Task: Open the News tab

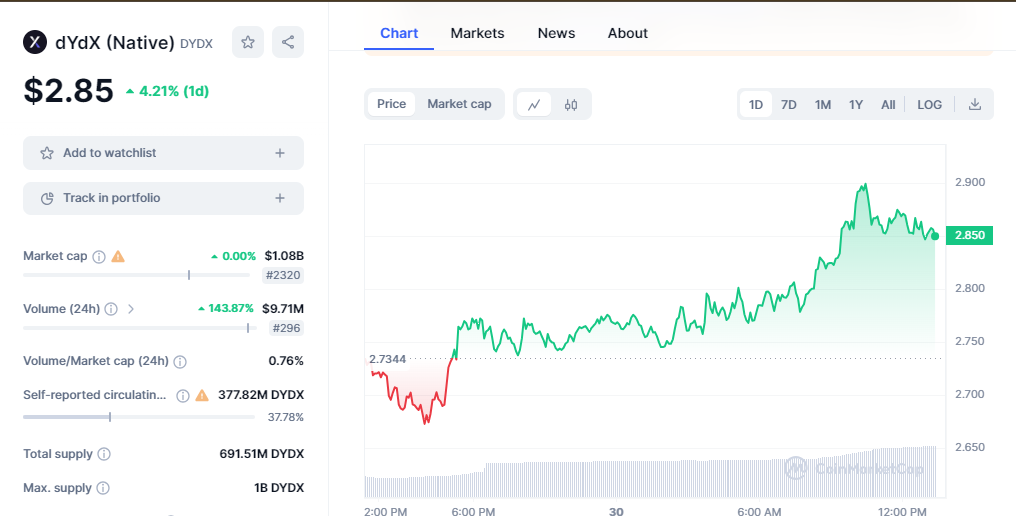Action: click(556, 33)
